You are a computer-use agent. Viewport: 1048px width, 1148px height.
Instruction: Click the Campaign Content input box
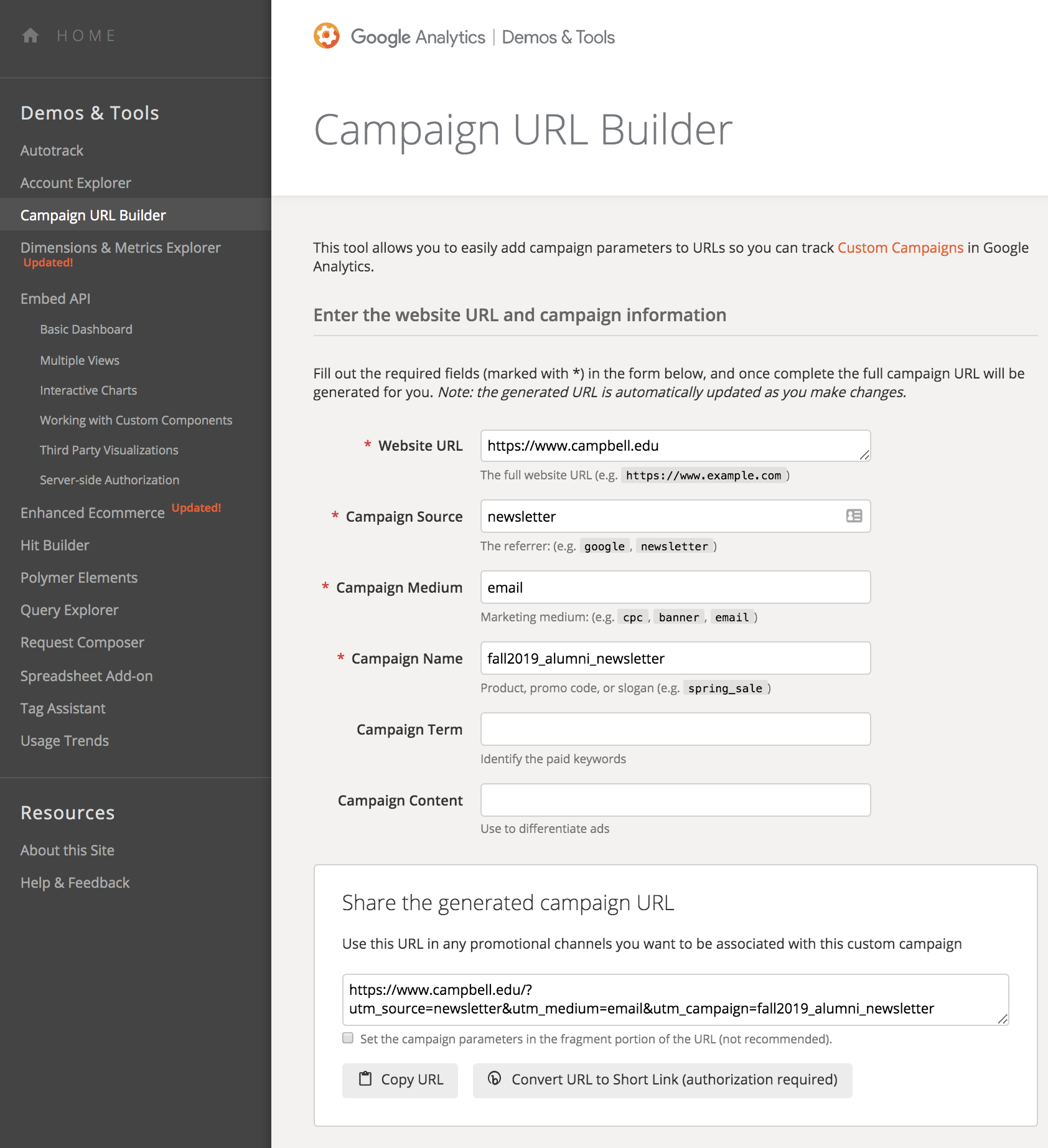point(675,800)
